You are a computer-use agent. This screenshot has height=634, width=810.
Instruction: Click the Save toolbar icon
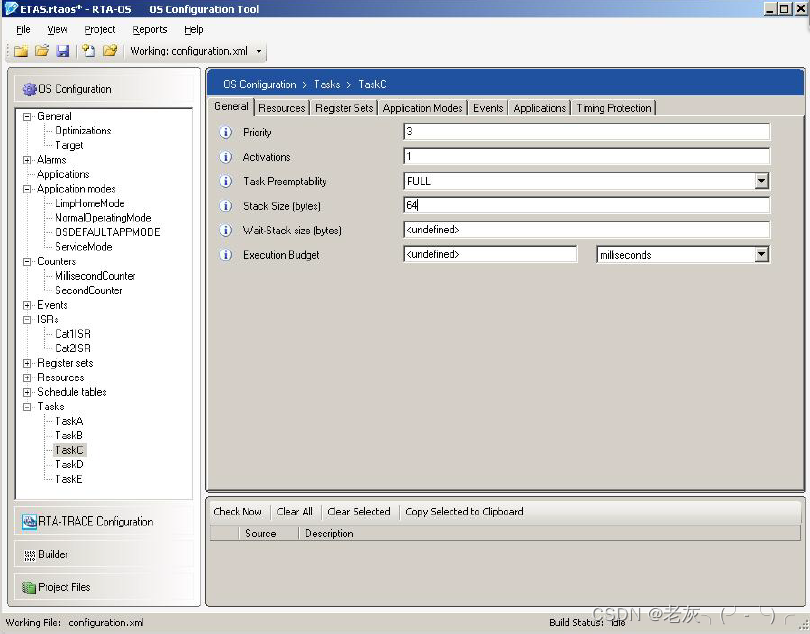click(63, 51)
